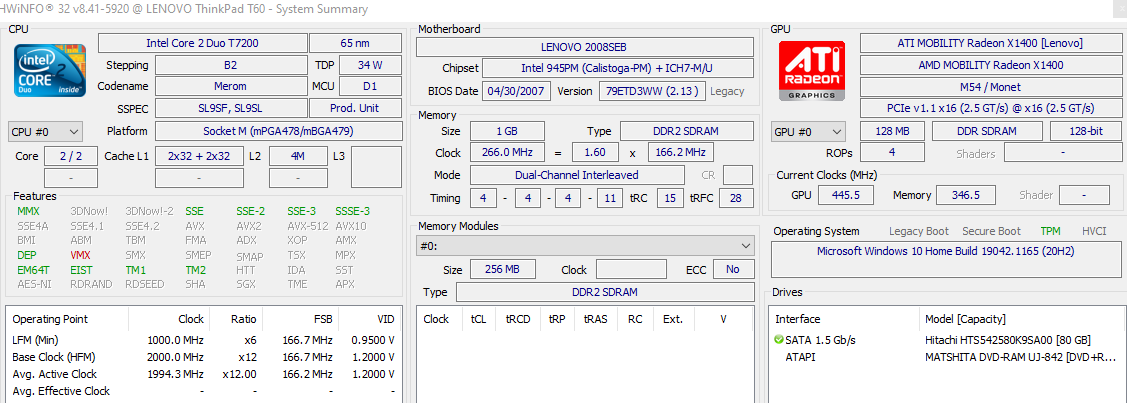Select the B2 stepping value
This screenshot has height=403, width=1127.
[x=230, y=65]
